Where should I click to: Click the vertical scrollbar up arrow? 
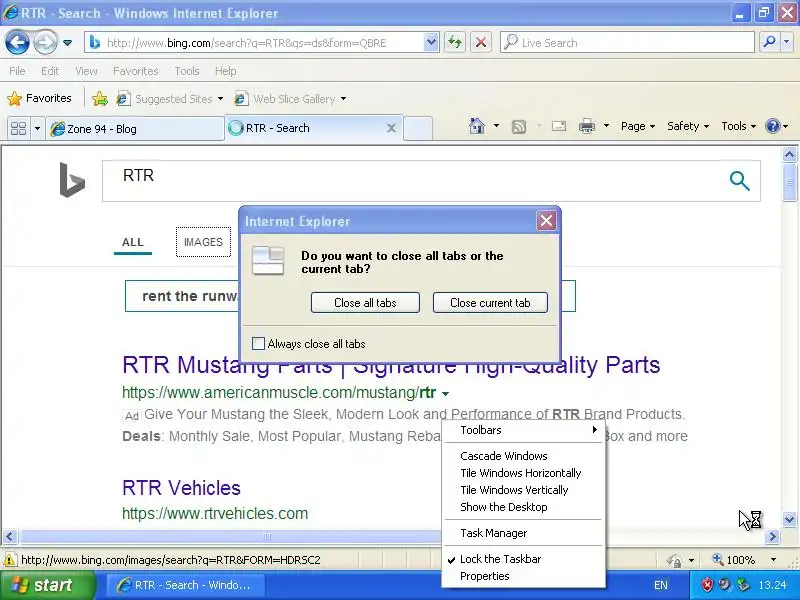point(789,154)
